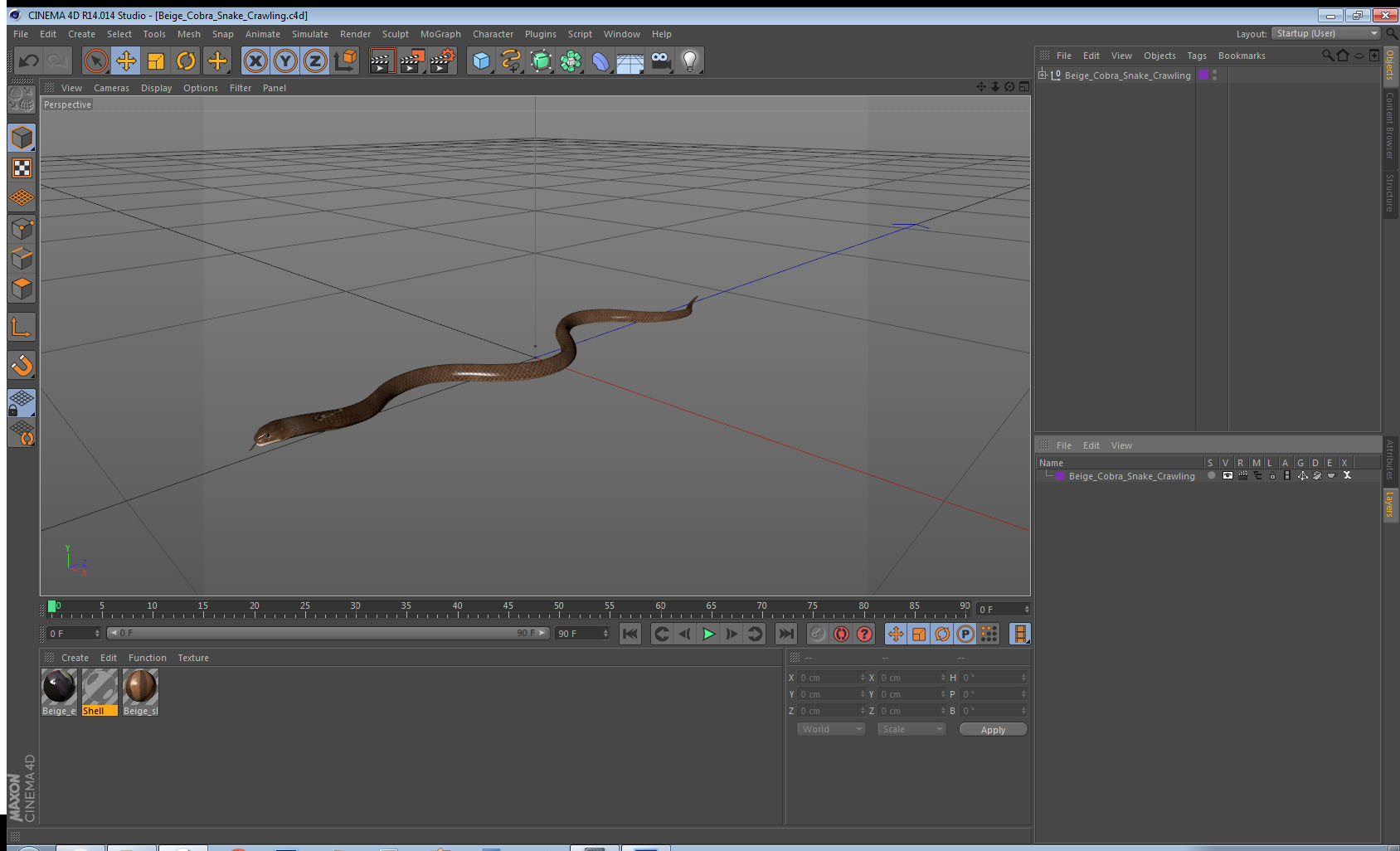The height and width of the screenshot is (851, 1400).
Task: Click the blue deformer icon
Action: (600, 61)
